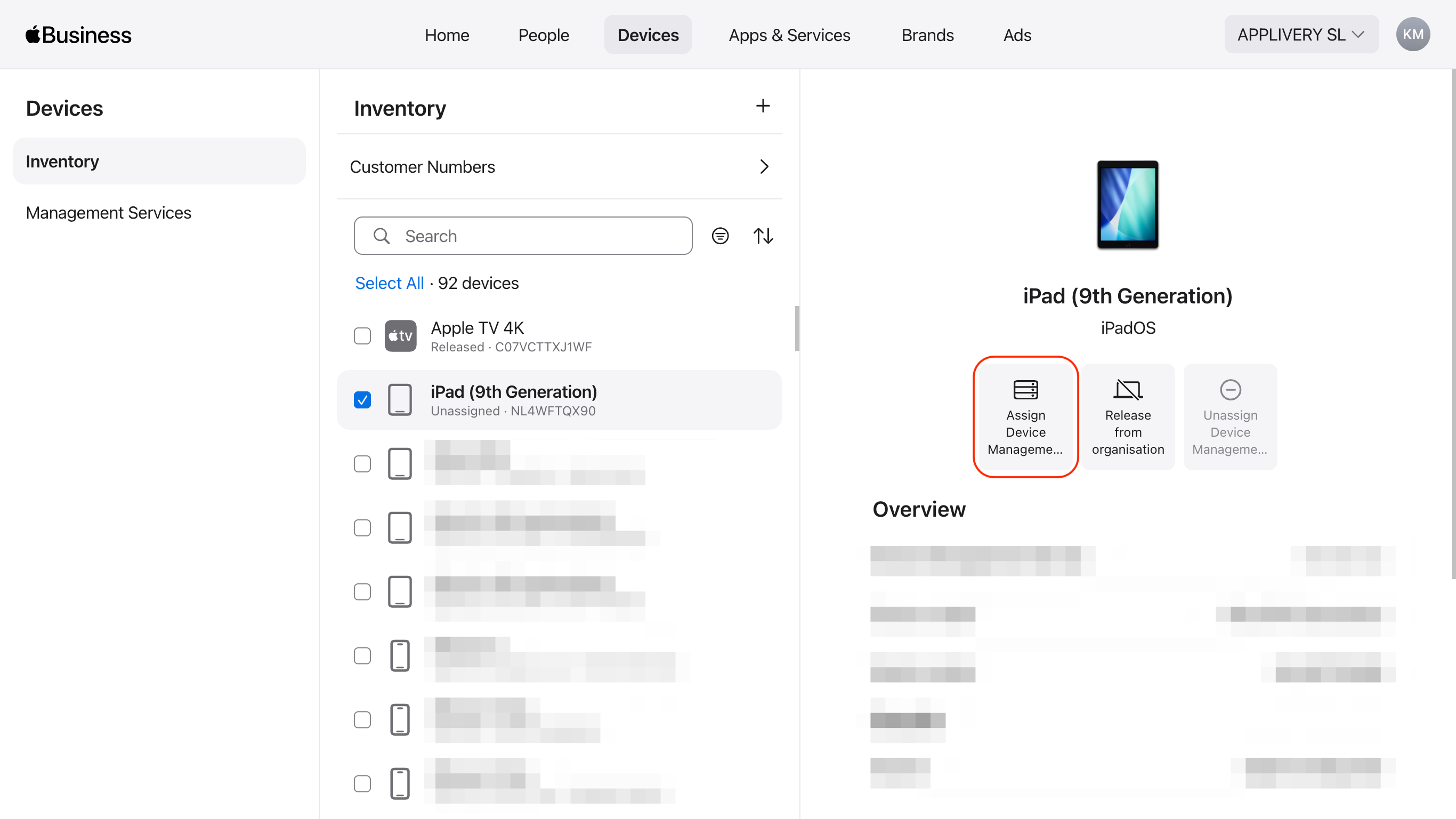This screenshot has height=819, width=1456.
Task: Tick the Apple TV 4K checkbox
Action: 362,336
